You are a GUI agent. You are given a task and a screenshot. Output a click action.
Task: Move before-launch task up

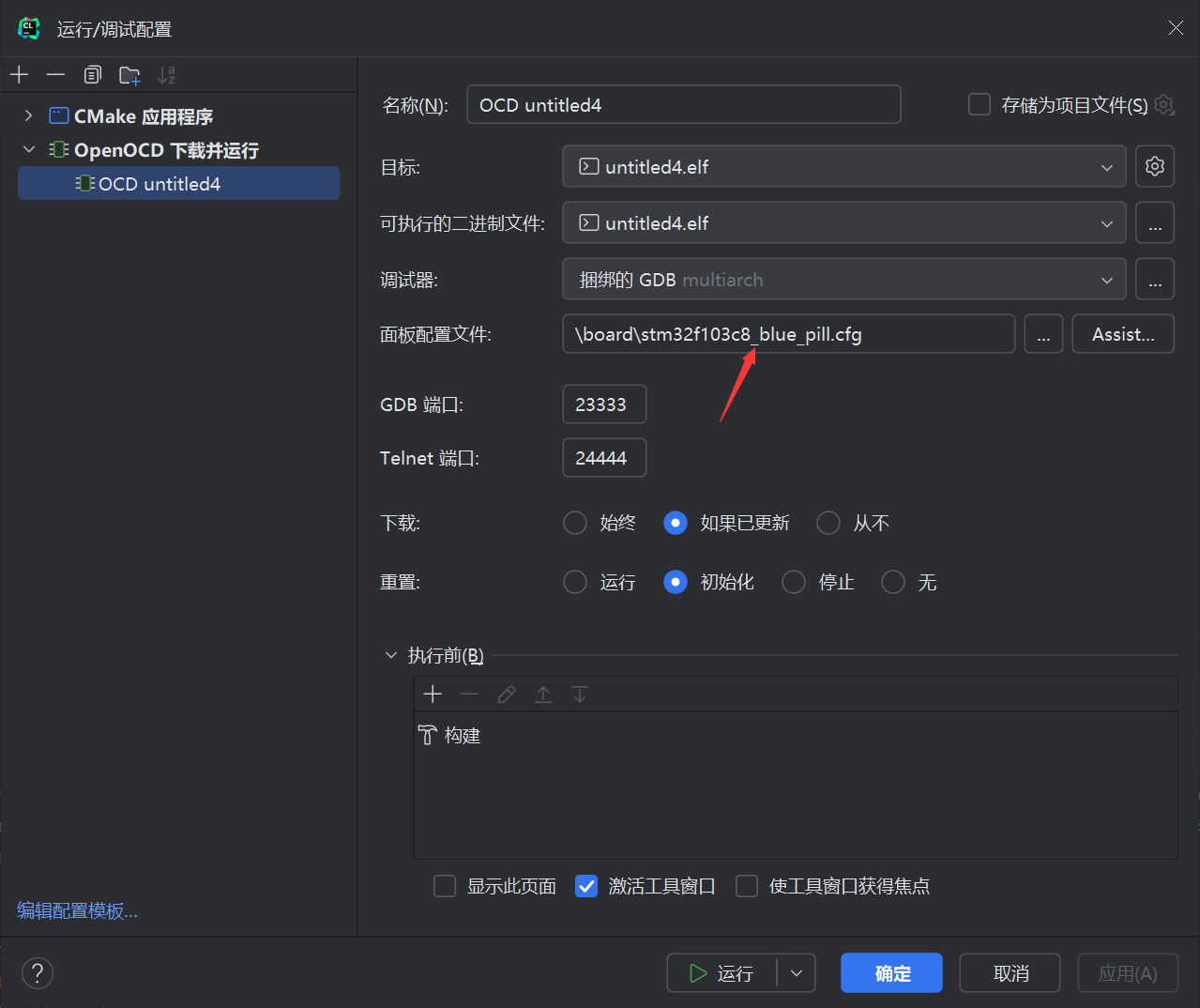pyautogui.click(x=543, y=695)
